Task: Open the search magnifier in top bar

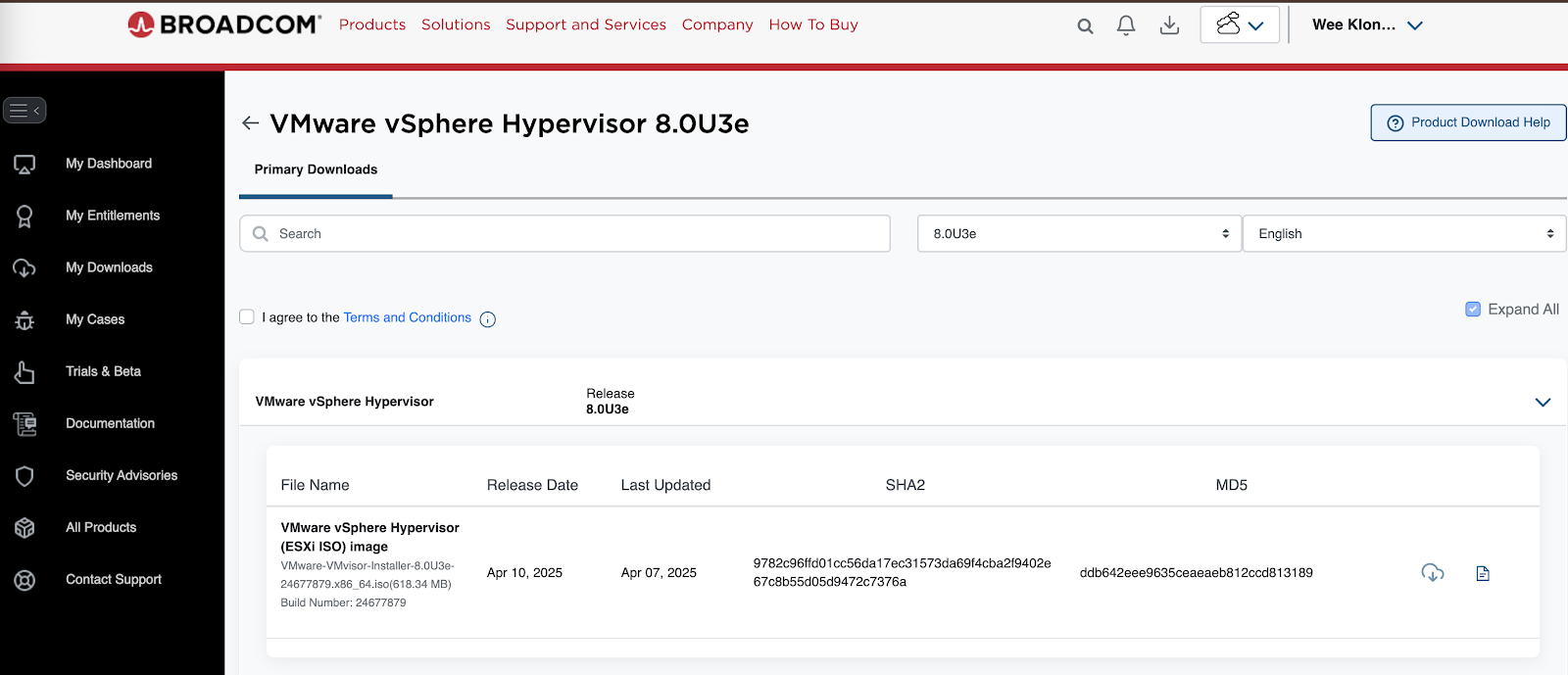Action: [1085, 26]
